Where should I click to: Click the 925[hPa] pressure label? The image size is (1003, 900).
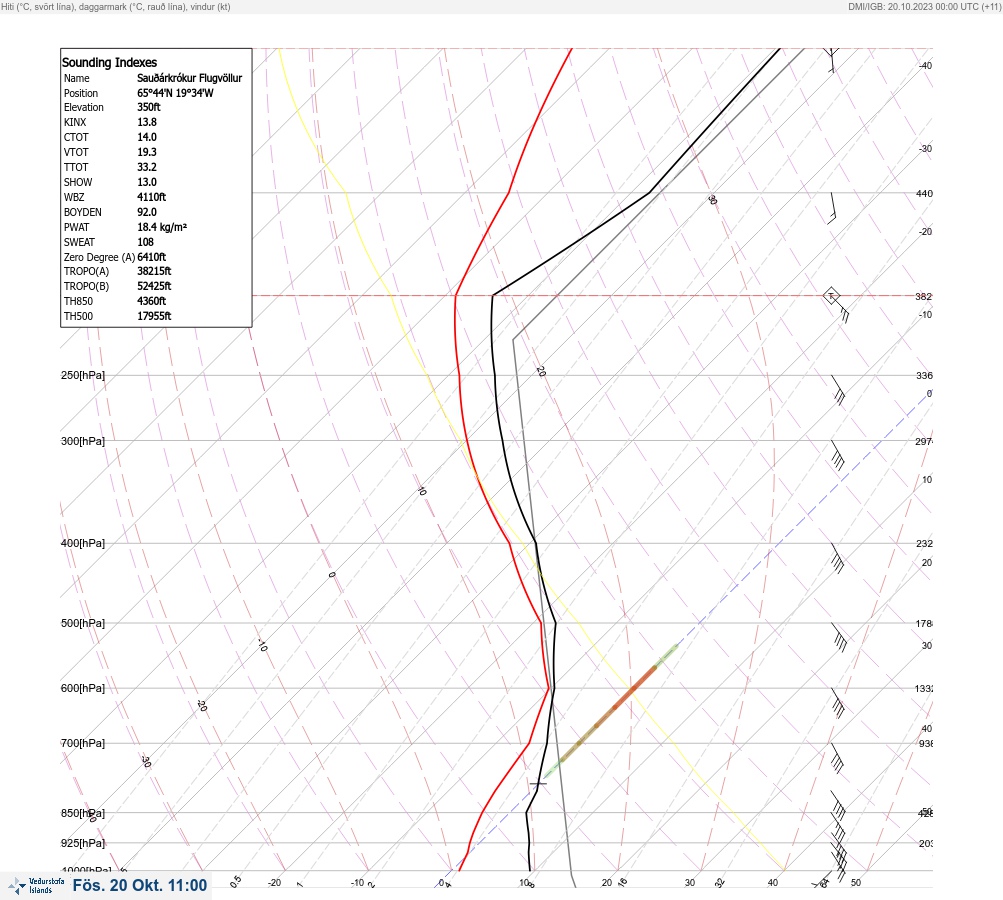pos(83,843)
